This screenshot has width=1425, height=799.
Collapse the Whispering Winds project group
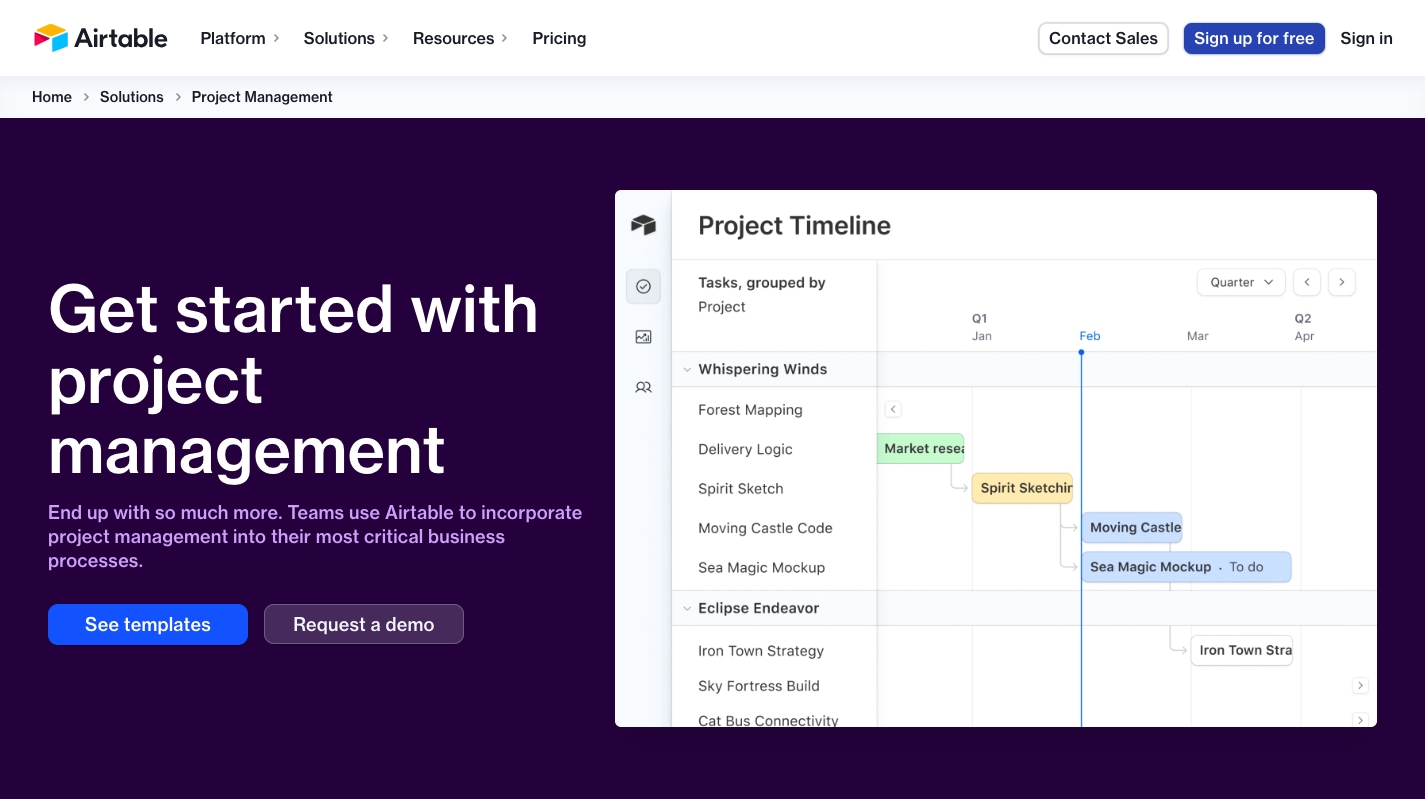pos(687,369)
